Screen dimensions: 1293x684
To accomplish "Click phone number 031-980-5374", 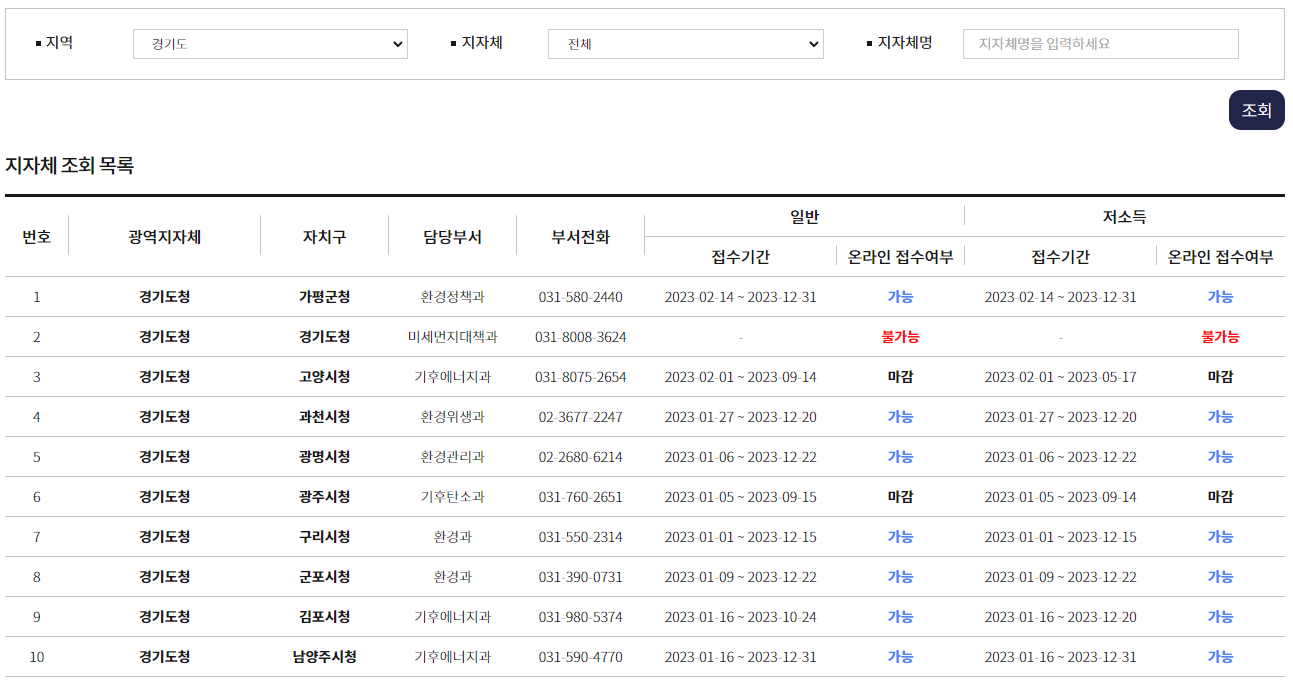I will 580,617.
